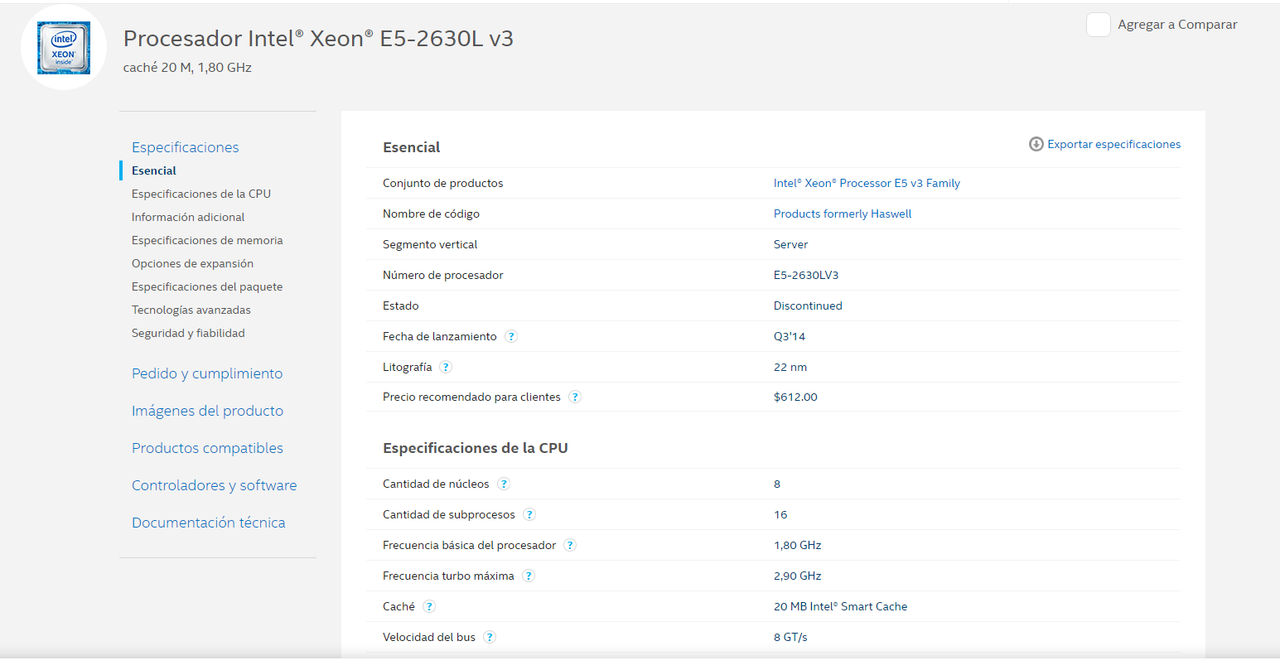Open Tecnologías avanzadas in sidebar
1280x669 pixels.
tap(191, 310)
